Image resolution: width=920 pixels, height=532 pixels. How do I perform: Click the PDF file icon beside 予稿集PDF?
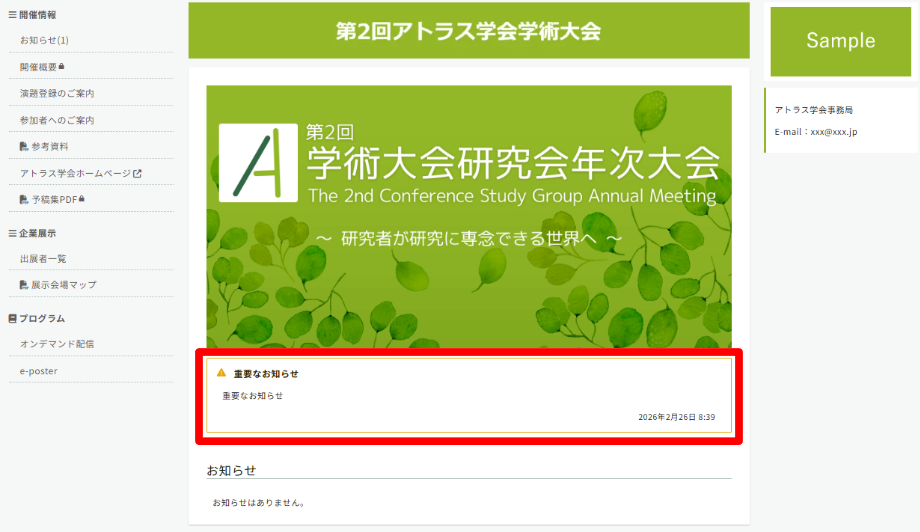[x=24, y=199]
